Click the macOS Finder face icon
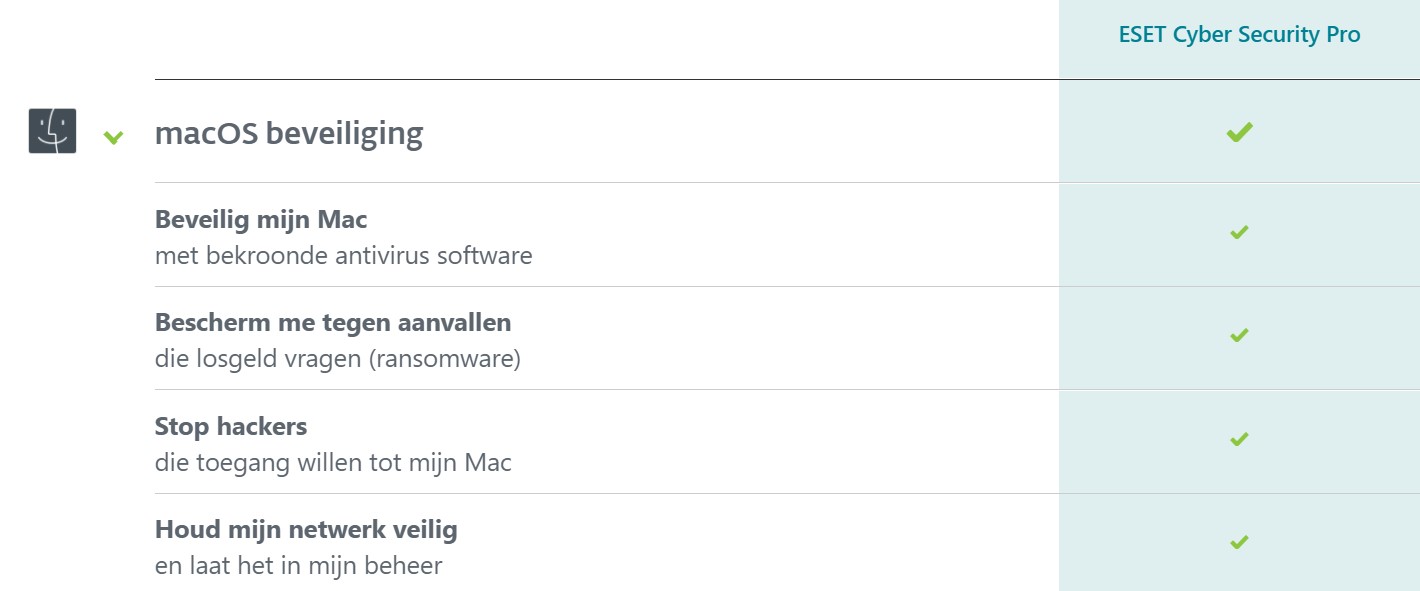Screen dimensions: 1420x591 (x=52, y=131)
